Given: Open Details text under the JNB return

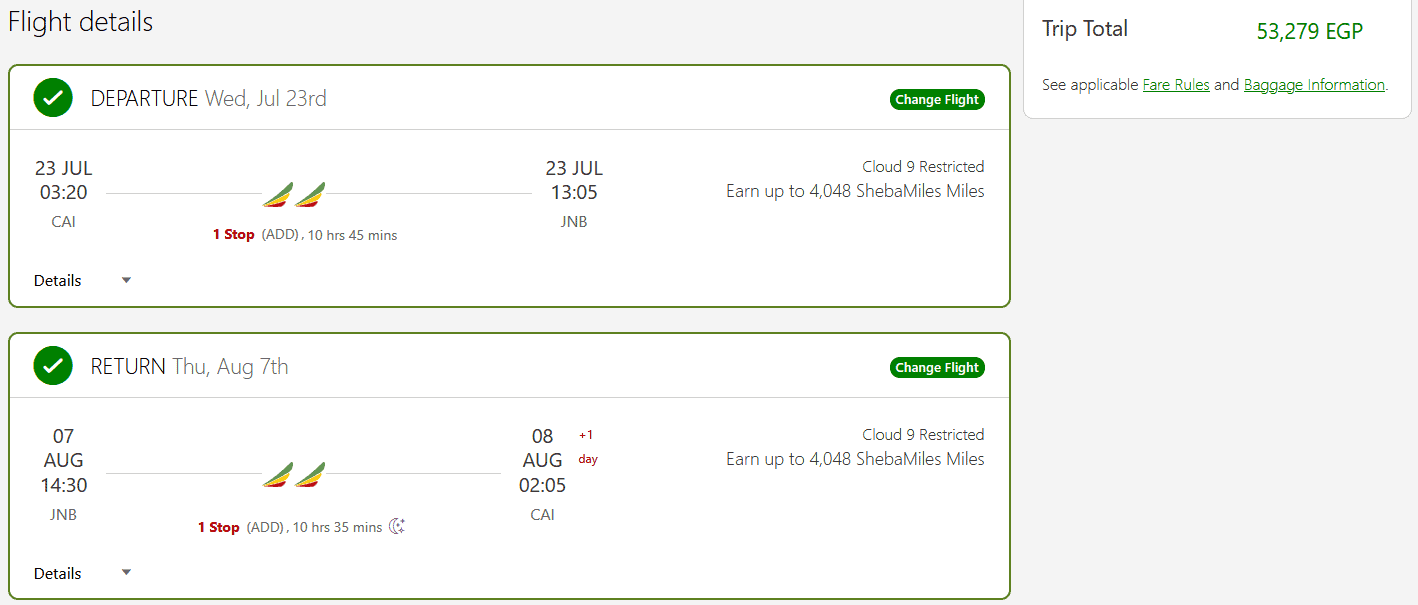Looking at the screenshot, I should (58, 573).
